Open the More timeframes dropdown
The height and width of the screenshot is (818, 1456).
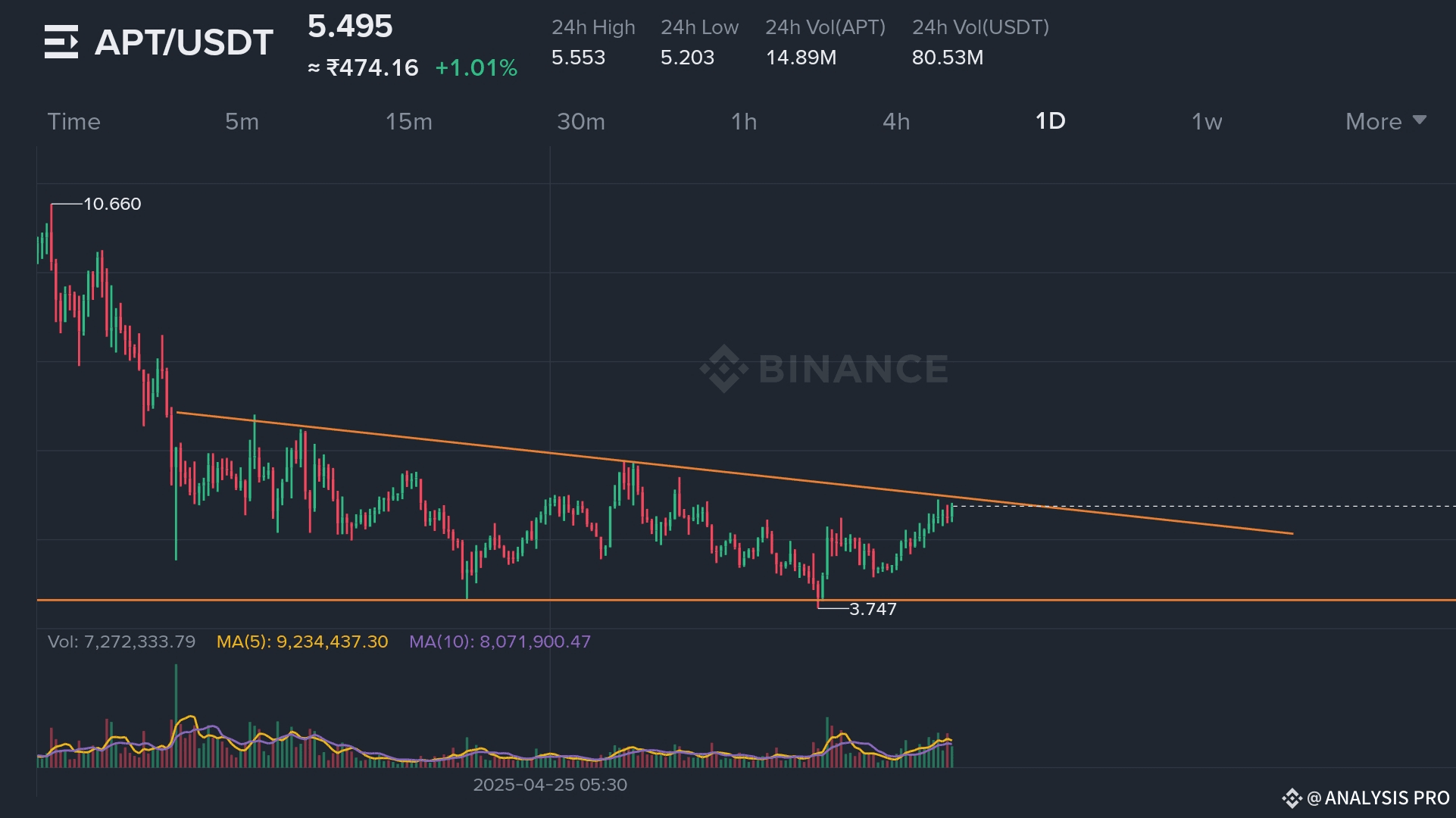tap(1373, 121)
